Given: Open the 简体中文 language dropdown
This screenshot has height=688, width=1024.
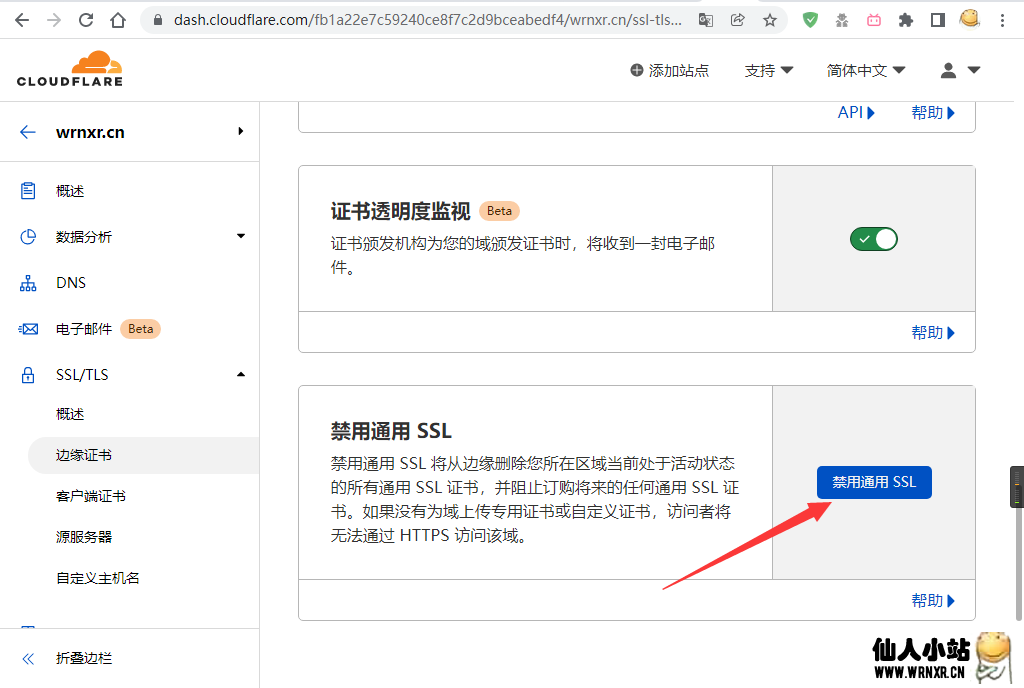Looking at the screenshot, I should click(866, 70).
